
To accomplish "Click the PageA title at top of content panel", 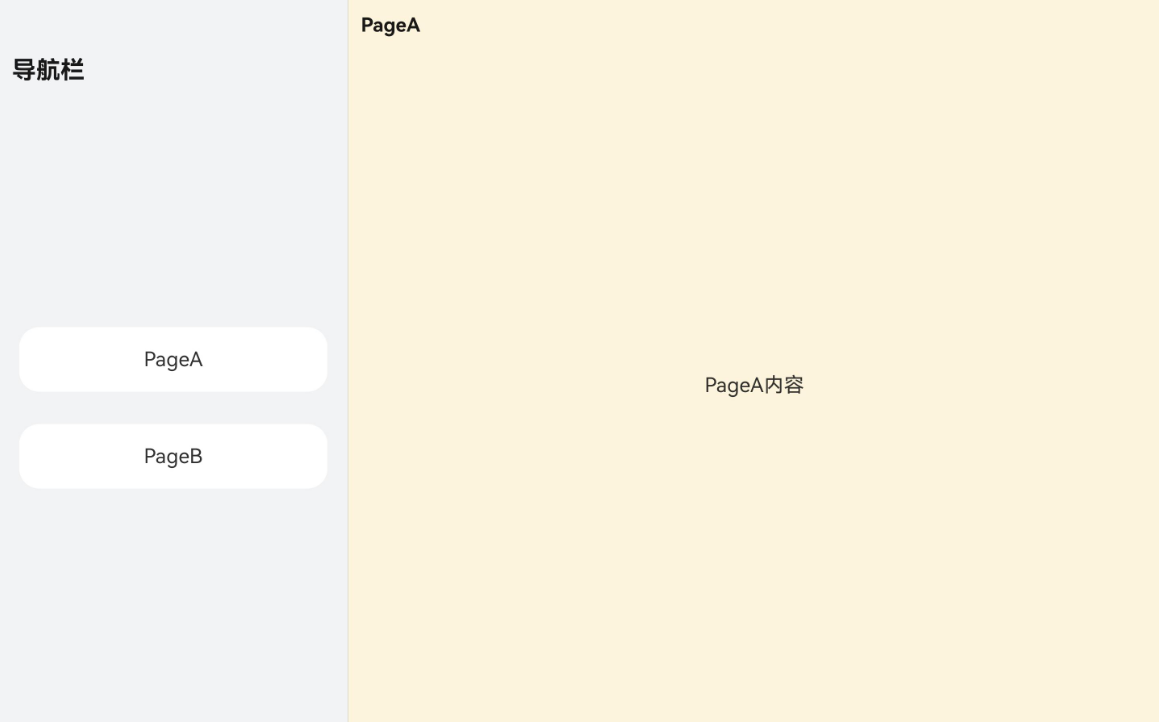I will pyautogui.click(x=390, y=25).
